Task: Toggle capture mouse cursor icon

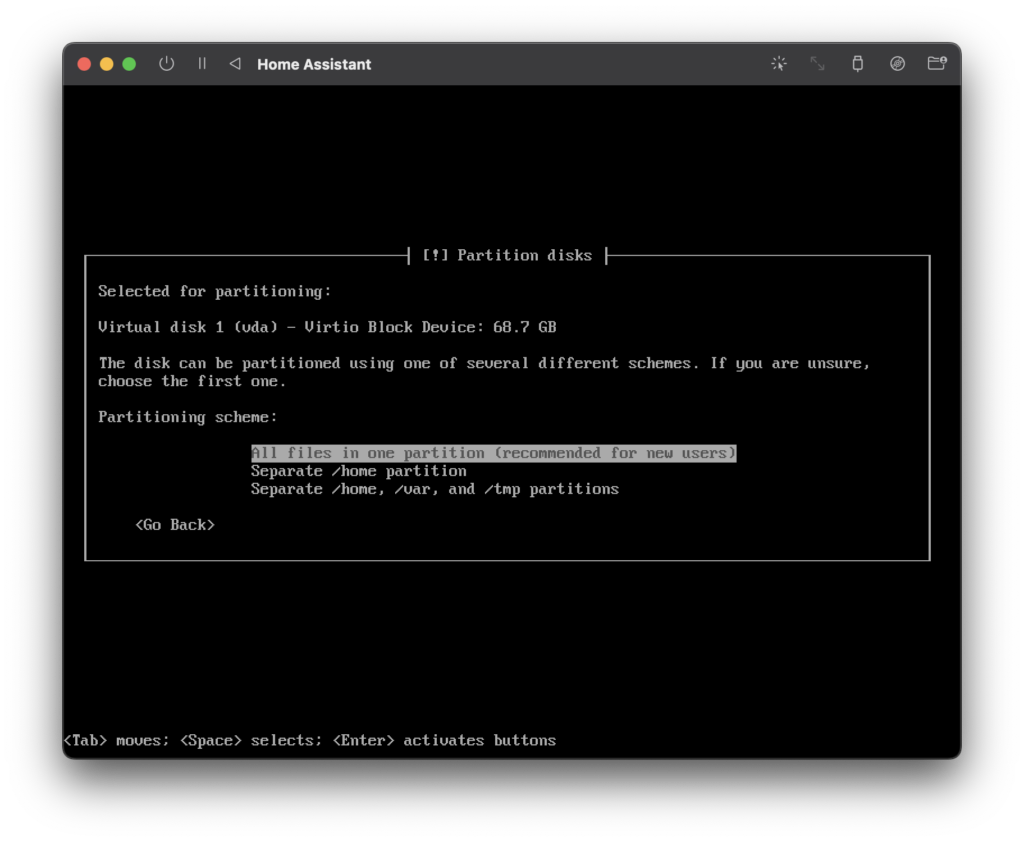Action: point(778,64)
